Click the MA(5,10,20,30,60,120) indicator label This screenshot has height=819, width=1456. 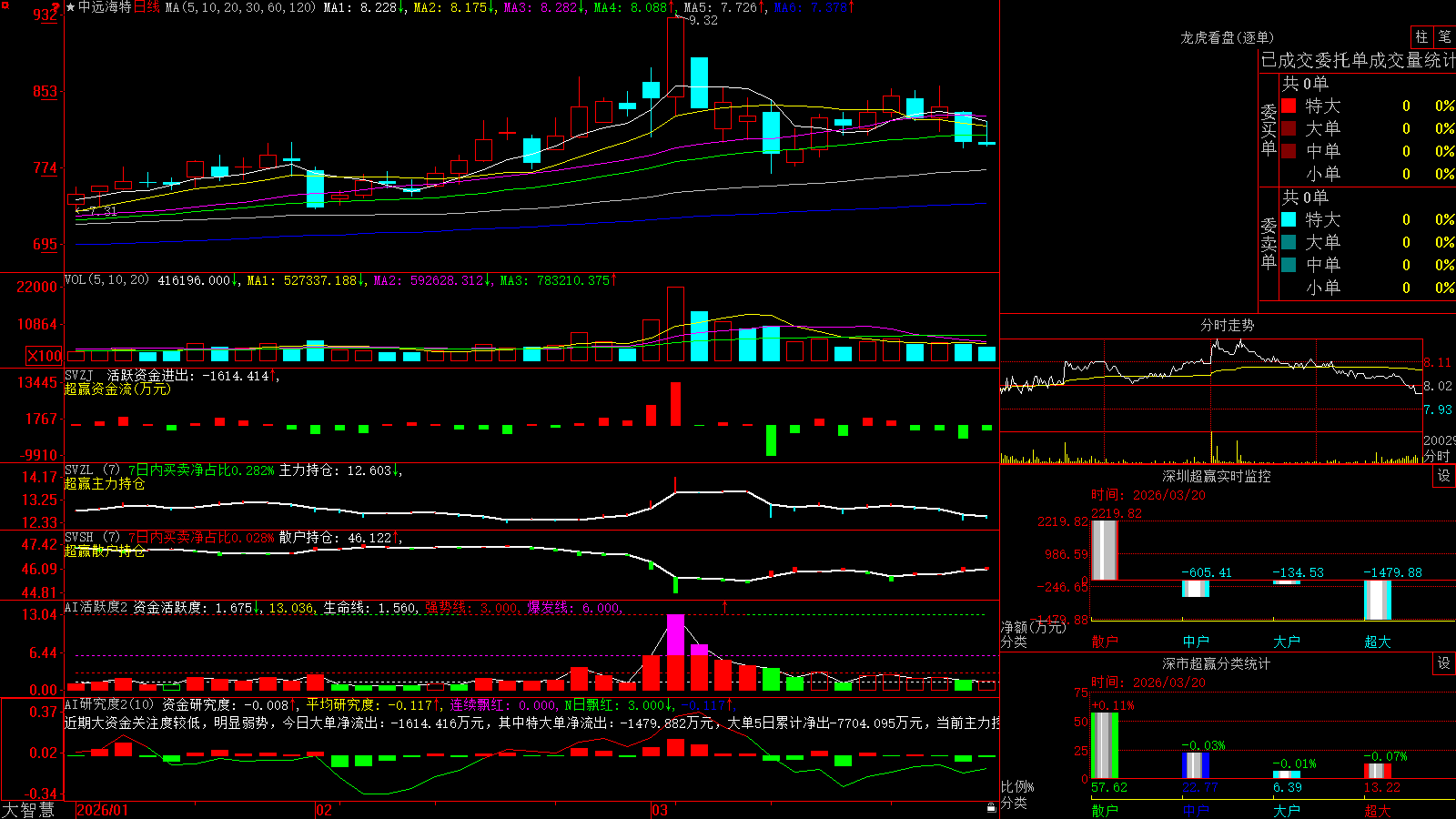[240, 7]
